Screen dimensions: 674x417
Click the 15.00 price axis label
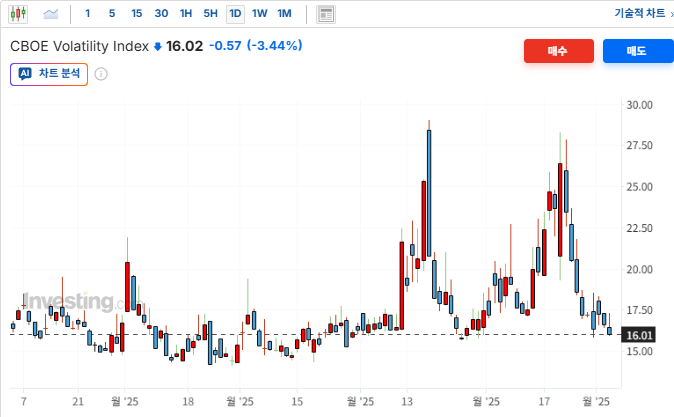click(x=639, y=351)
